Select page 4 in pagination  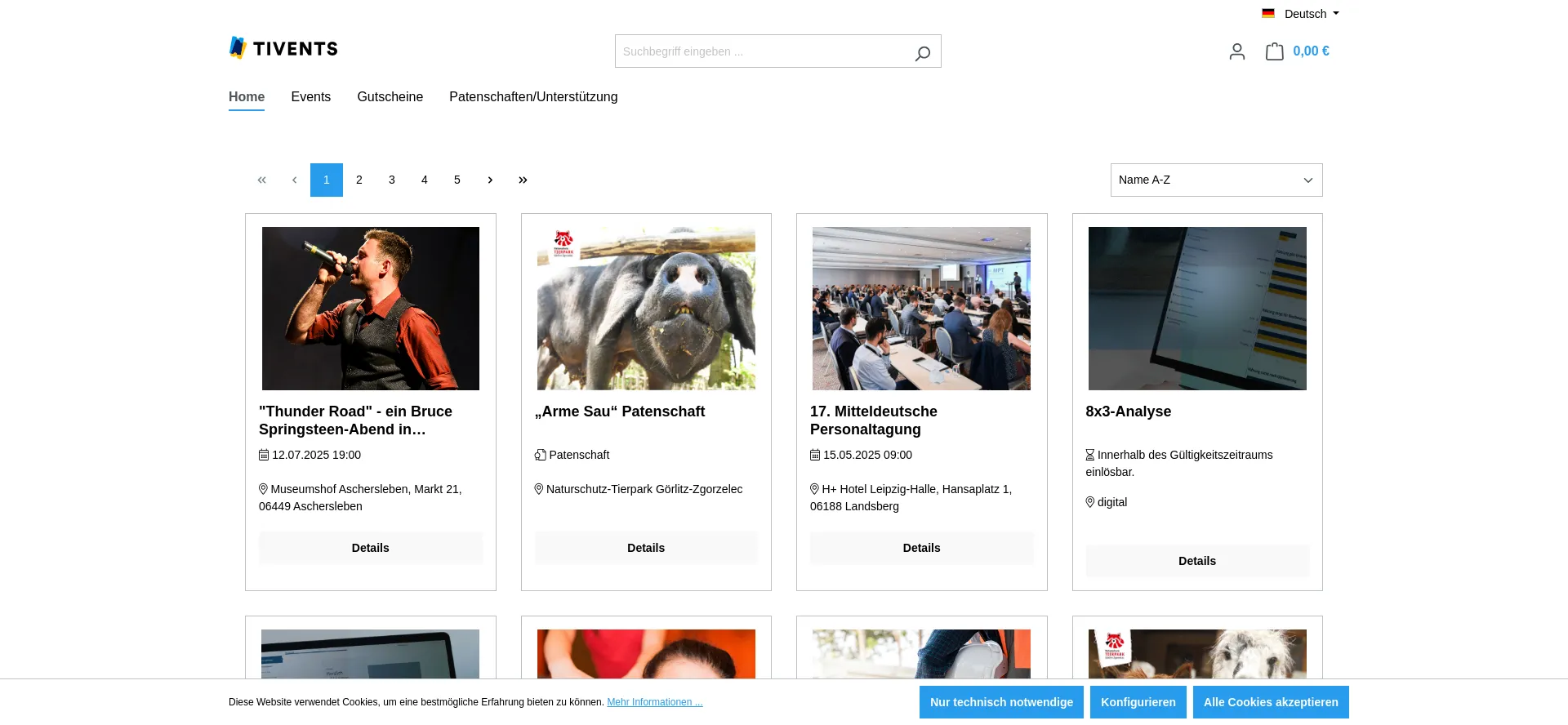(x=425, y=180)
